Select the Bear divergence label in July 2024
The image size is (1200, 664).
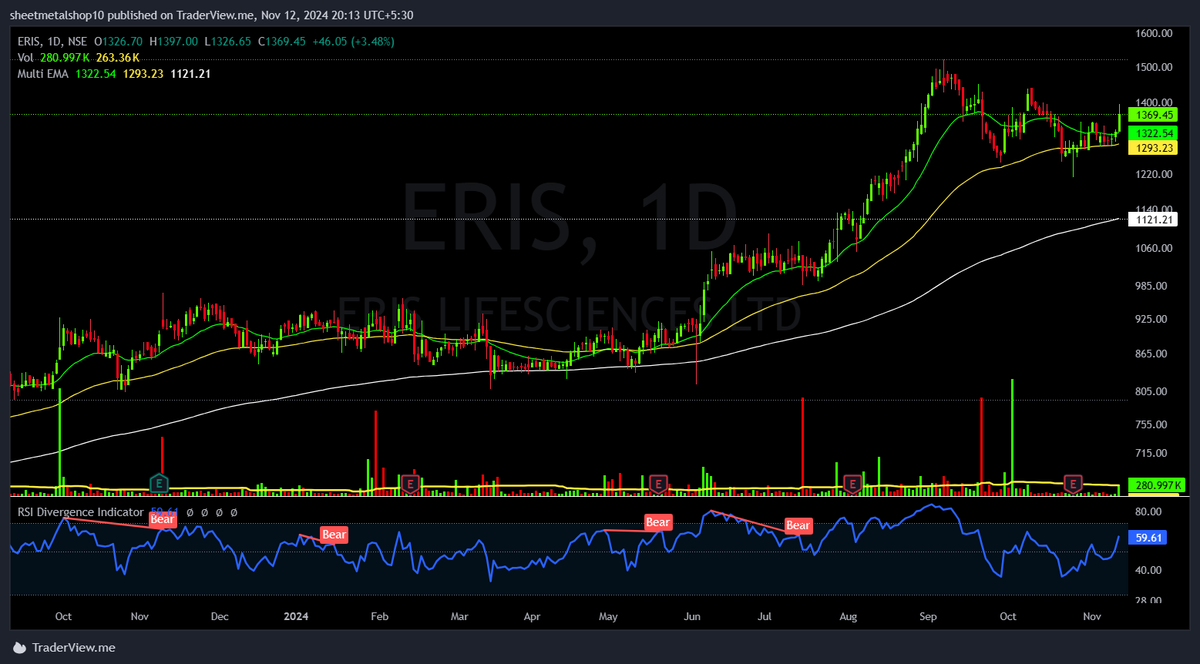pos(799,525)
